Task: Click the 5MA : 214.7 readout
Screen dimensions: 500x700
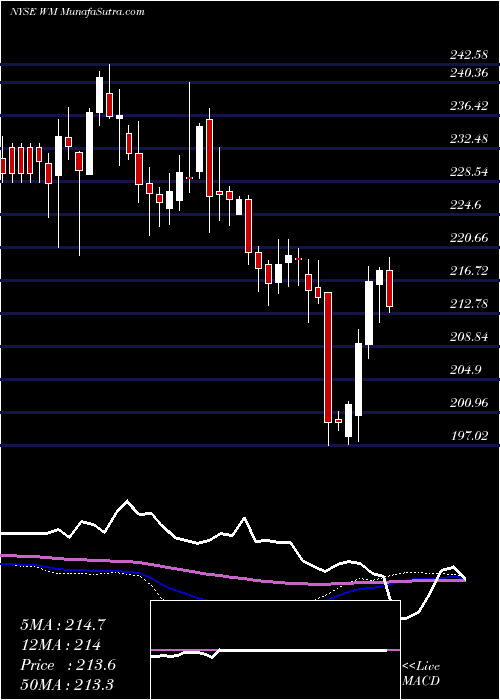Action: (63, 625)
